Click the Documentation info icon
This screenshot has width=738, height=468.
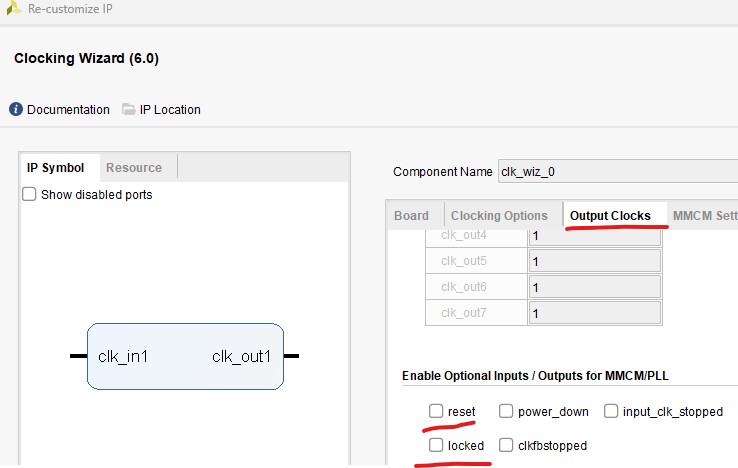point(17,110)
